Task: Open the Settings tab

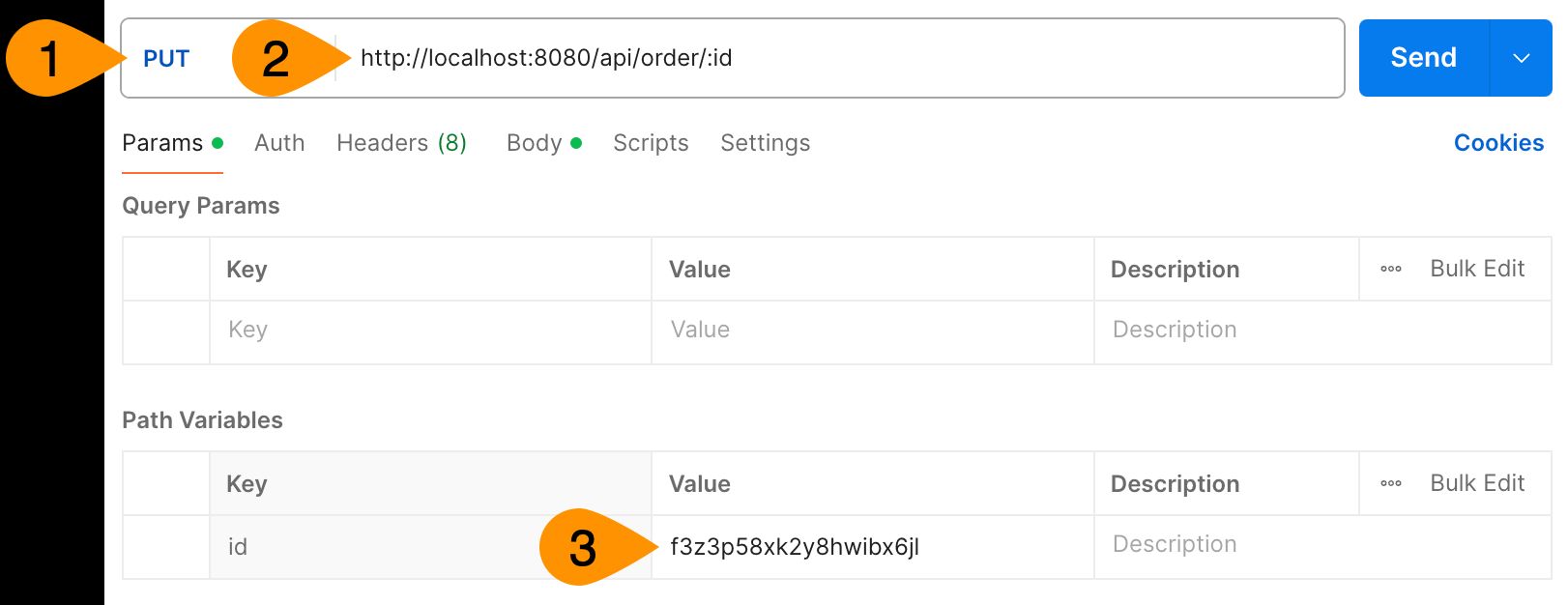Action: pos(765,143)
